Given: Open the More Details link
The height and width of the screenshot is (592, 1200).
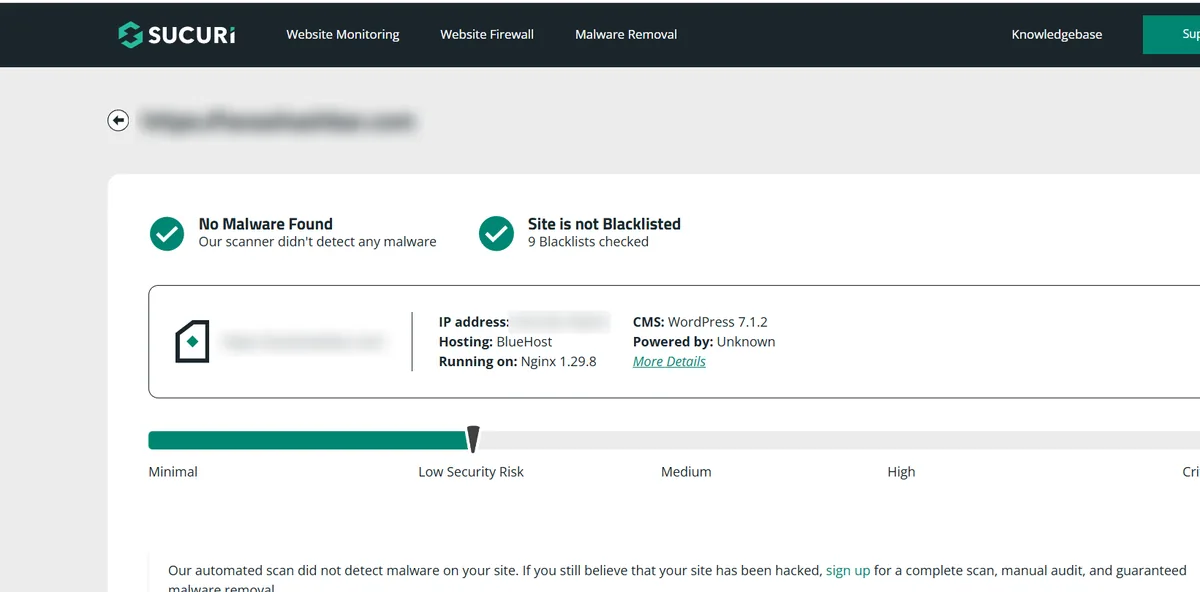Looking at the screenshot, I should click(x=669, y=361).
